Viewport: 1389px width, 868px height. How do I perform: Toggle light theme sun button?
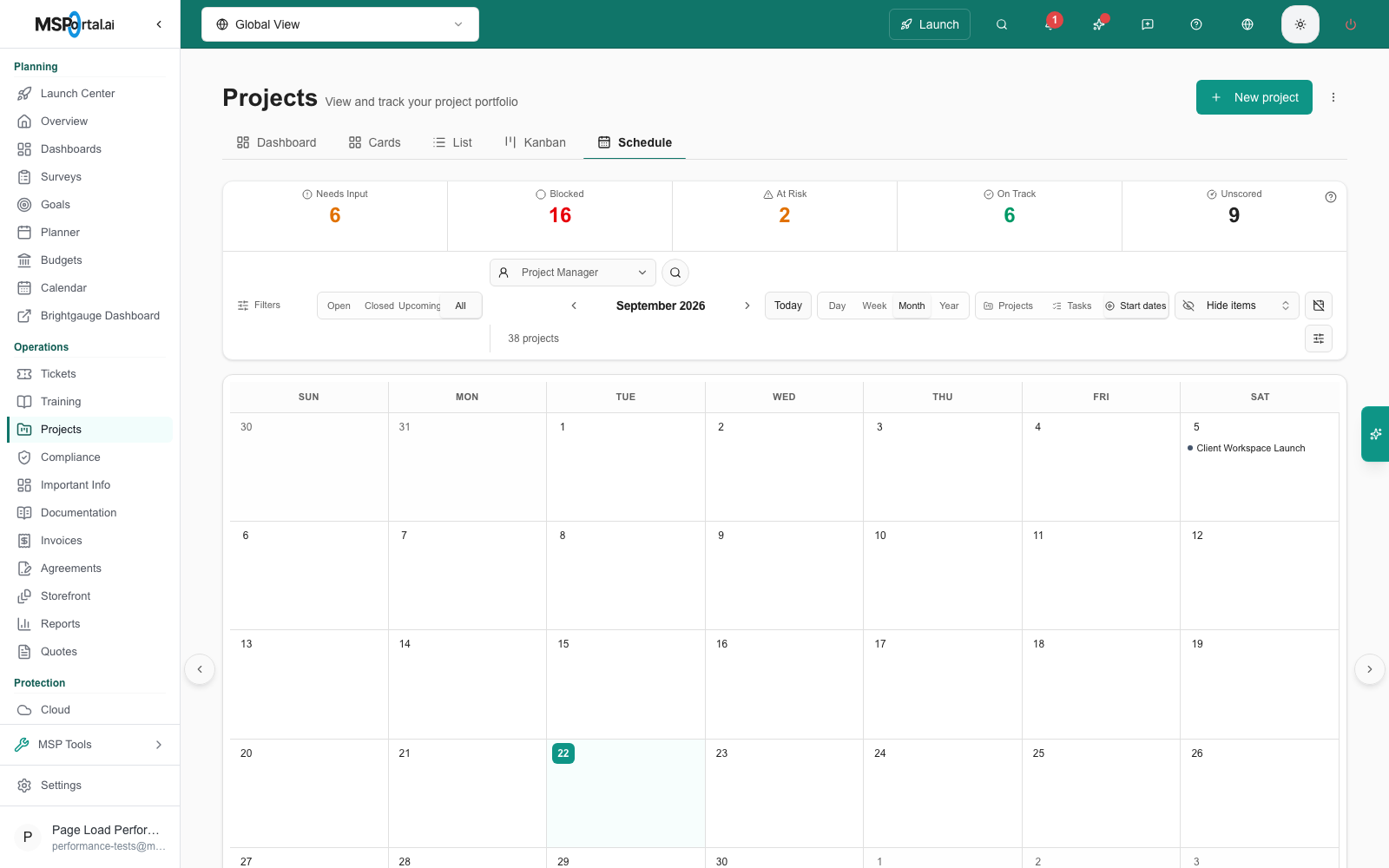coord(1300,24)
